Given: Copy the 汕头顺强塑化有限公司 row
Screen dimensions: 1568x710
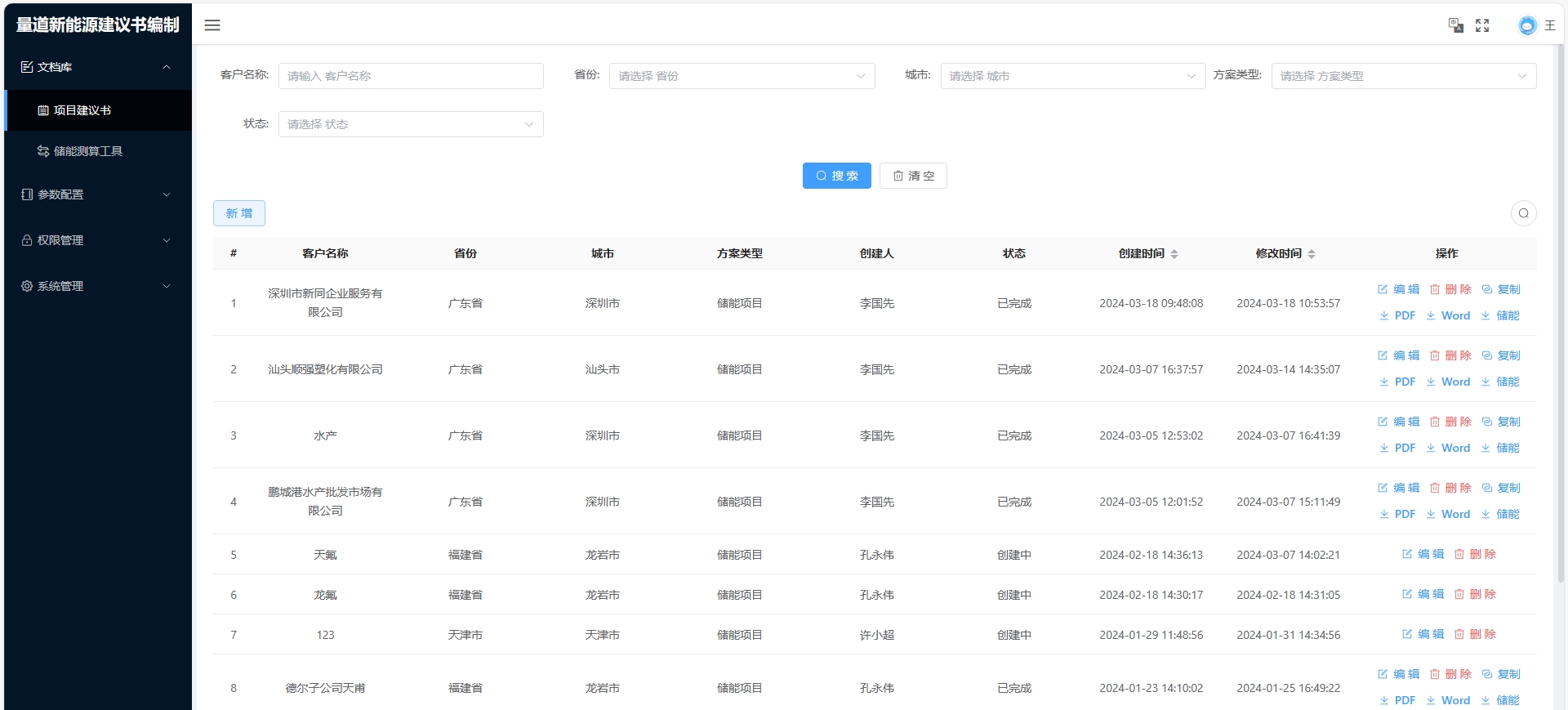Looking at the screenshot, I should click(x=1501, y=355).
